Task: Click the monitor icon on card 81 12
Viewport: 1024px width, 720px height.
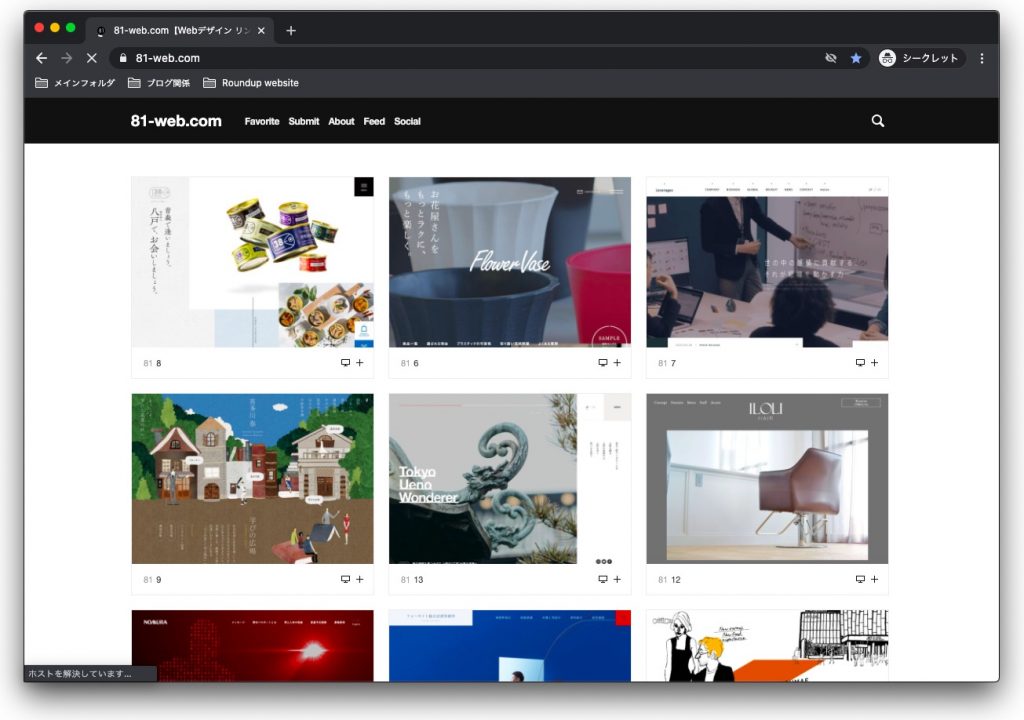Action: pos(860,580)
